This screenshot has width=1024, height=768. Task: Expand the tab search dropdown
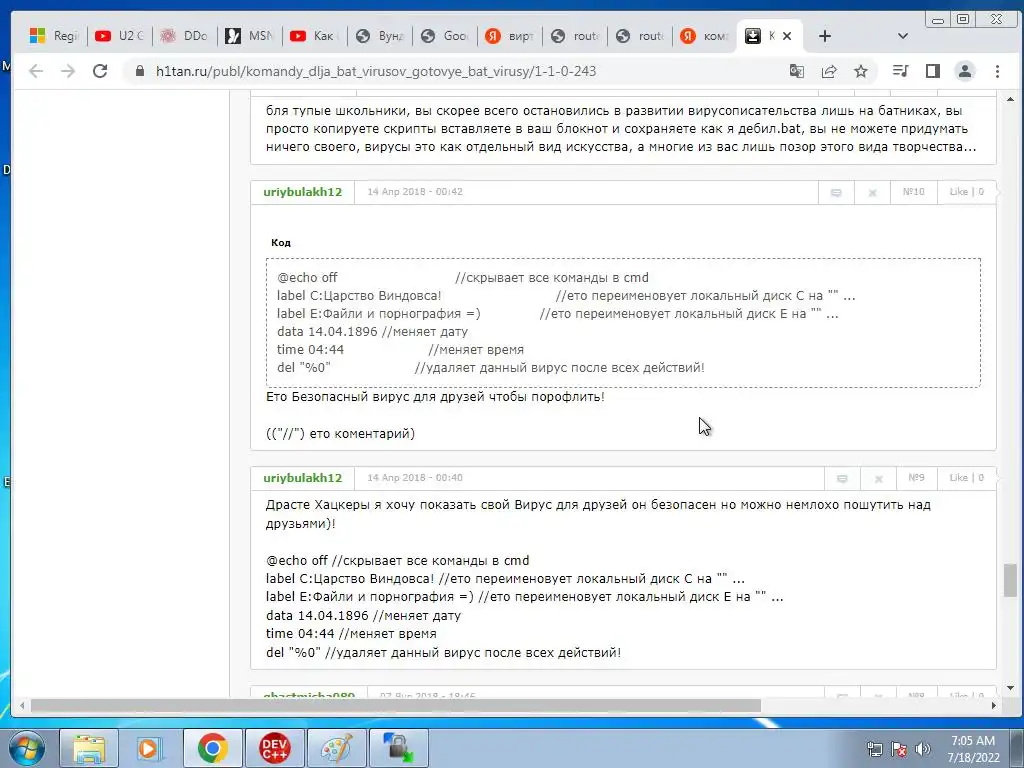[903, 36]
